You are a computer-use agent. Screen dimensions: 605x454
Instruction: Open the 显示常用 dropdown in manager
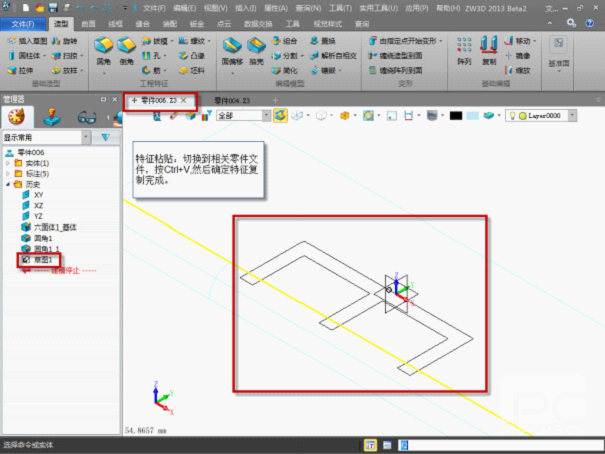[x=46, y=137]
